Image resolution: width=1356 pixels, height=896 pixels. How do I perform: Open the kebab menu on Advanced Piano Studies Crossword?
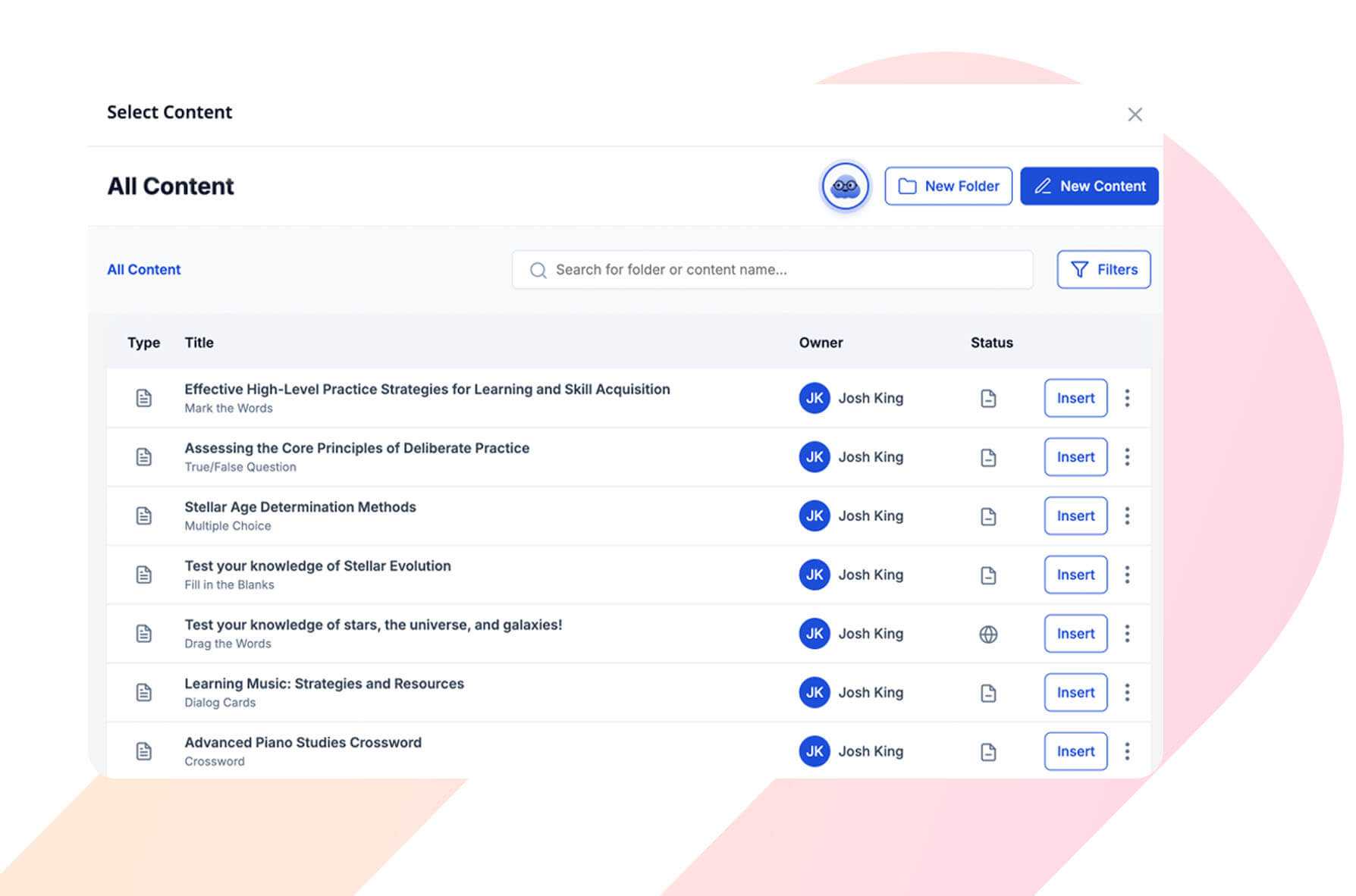1128,750
